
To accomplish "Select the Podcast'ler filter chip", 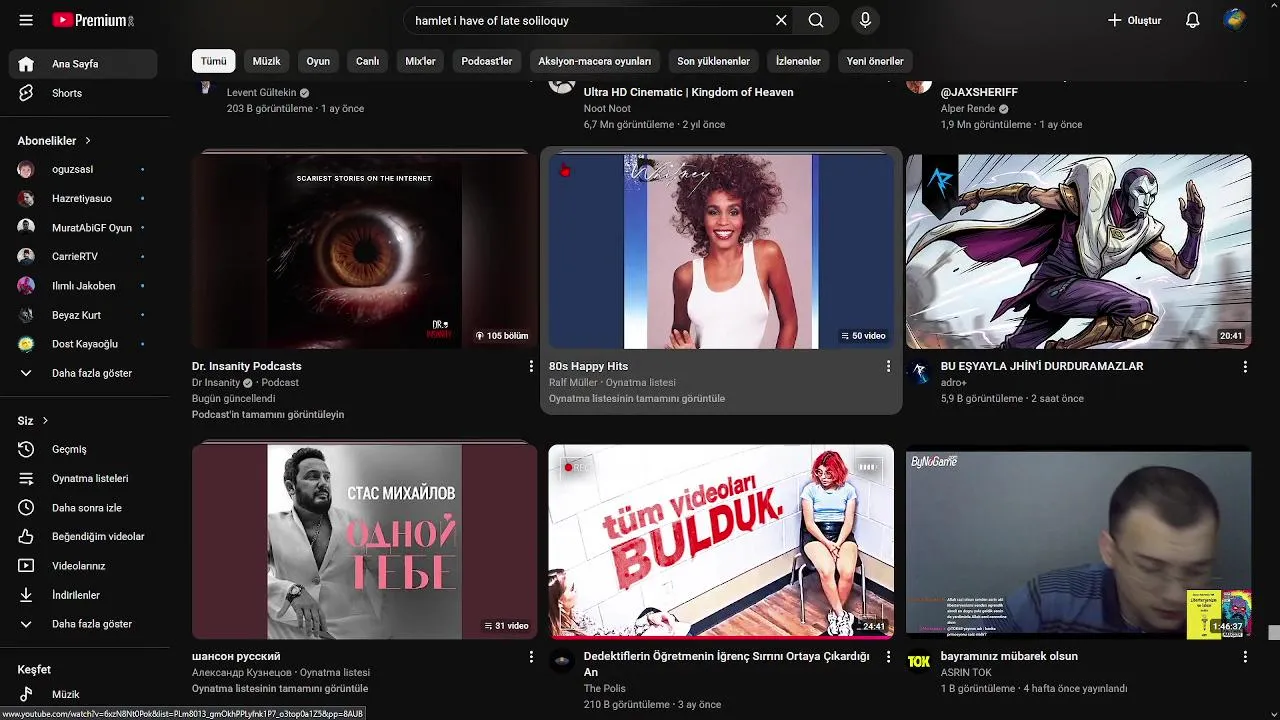I will click(487, 61).
